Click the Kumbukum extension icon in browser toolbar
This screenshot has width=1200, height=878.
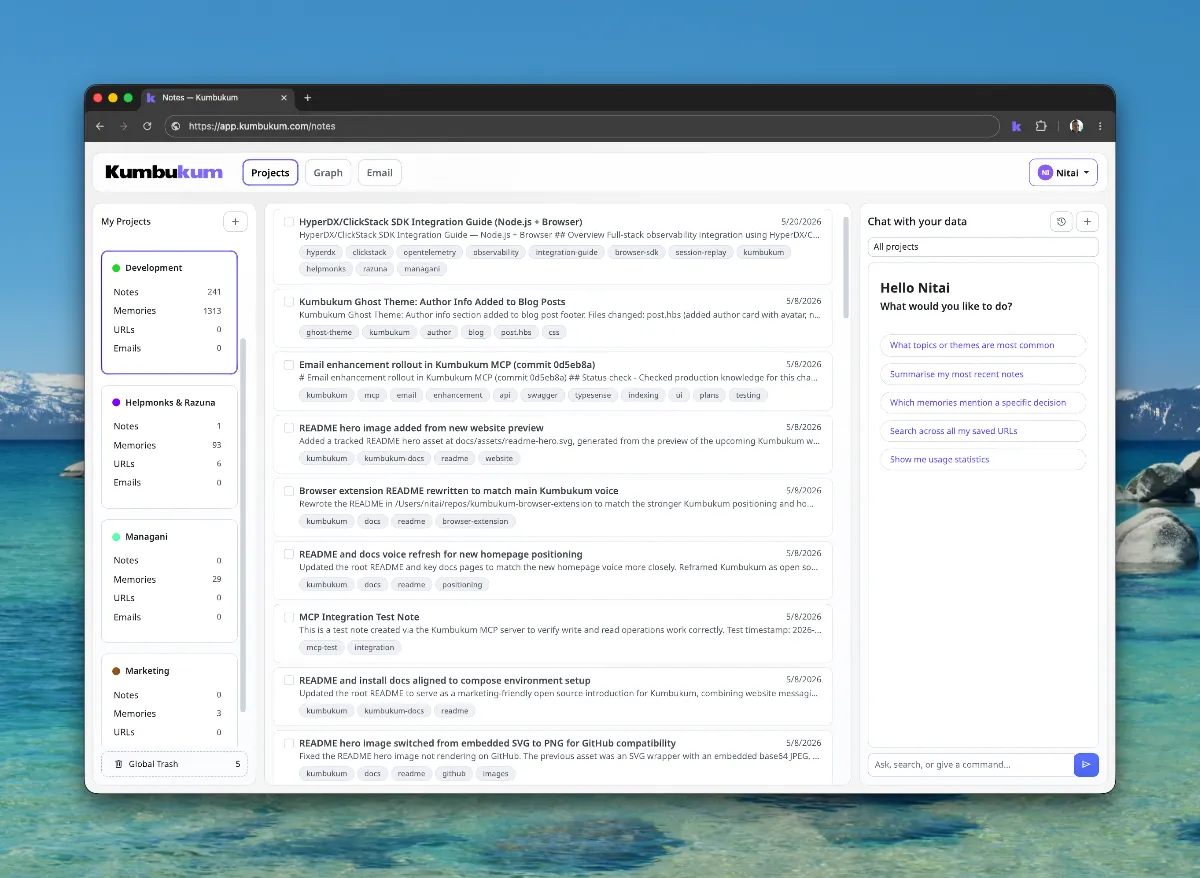1016,126
